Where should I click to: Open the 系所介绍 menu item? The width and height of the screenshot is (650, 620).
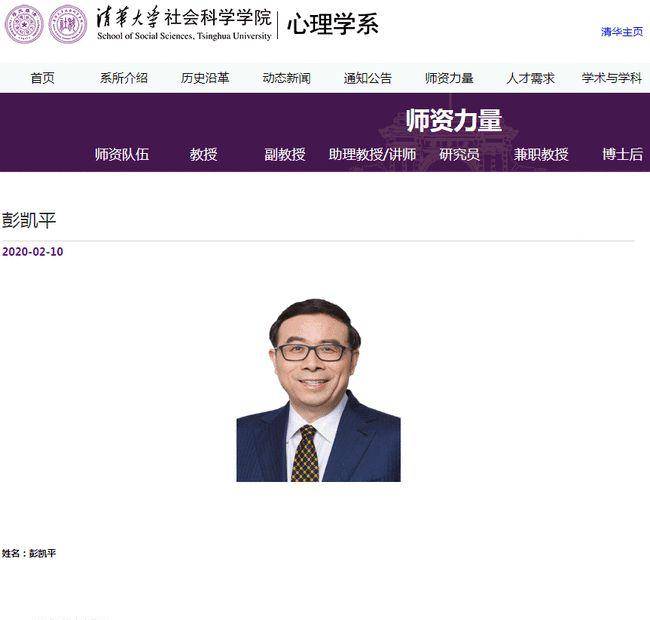click(124, 78)
